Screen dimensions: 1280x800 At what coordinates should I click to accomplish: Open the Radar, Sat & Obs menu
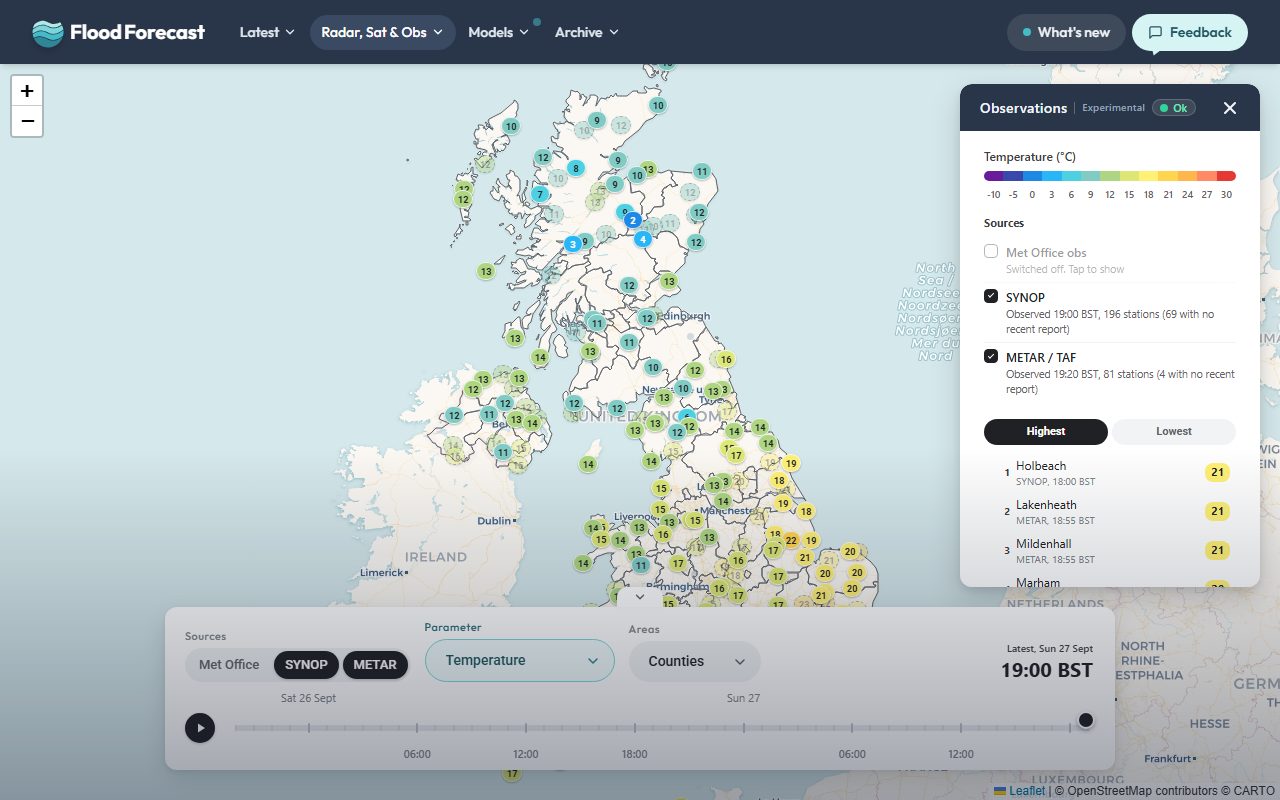pos(383,32)
